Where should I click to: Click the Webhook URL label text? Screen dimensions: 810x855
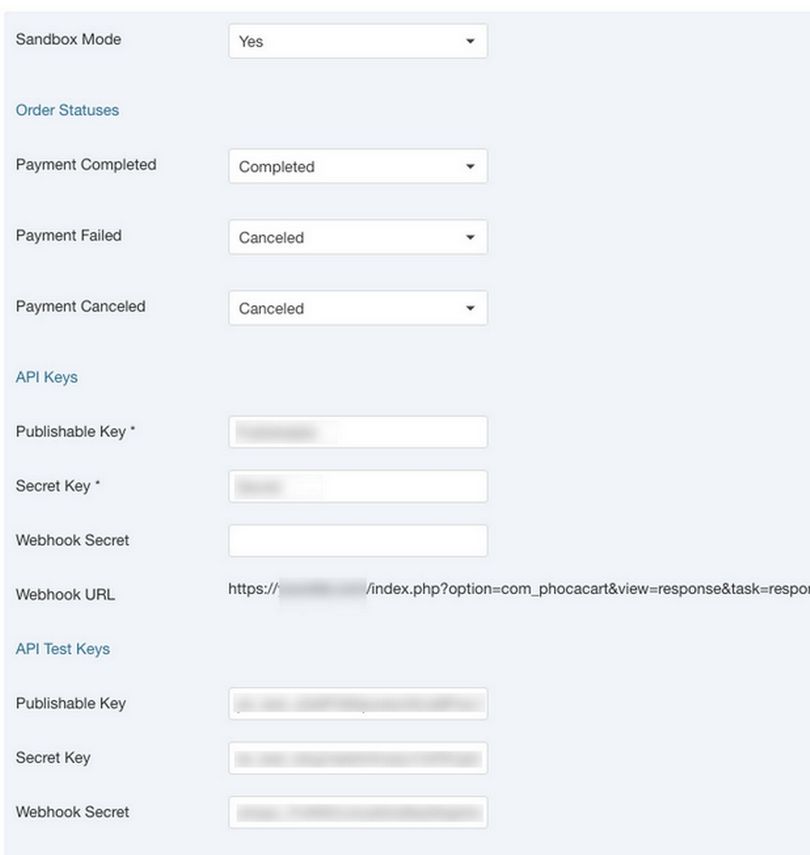click(x=65, y=594)
